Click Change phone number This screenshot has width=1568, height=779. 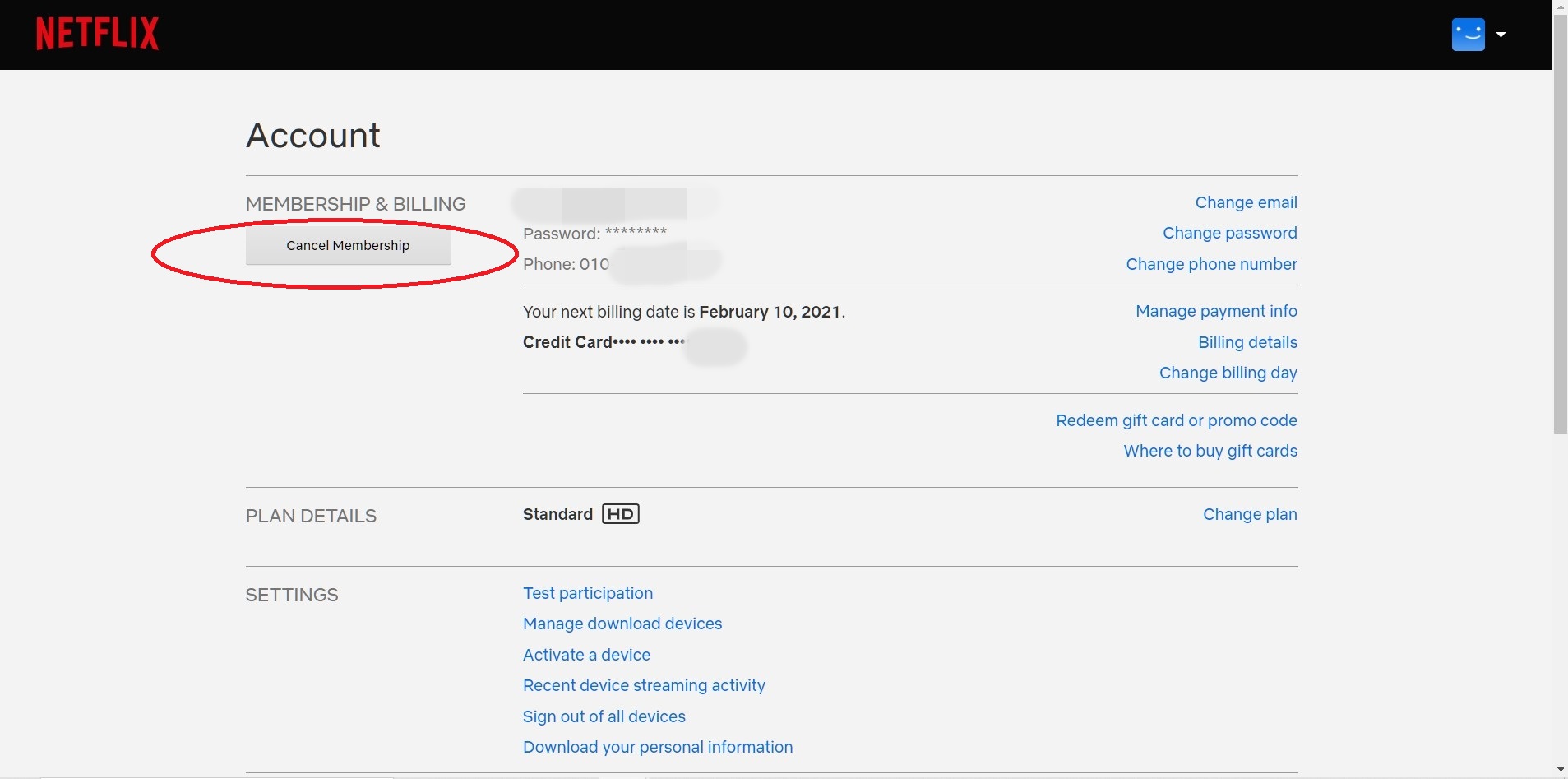coord(1211,264)
